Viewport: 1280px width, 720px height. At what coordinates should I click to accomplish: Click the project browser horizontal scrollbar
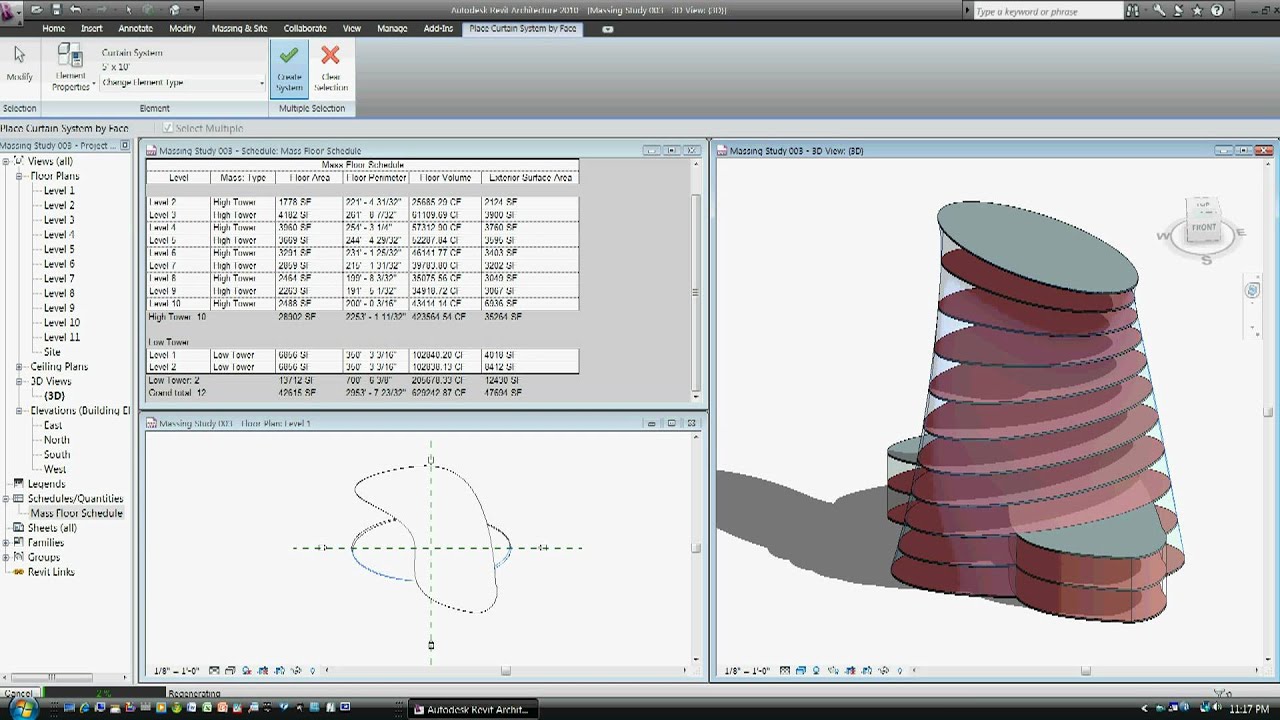click(x=66, y=679)
